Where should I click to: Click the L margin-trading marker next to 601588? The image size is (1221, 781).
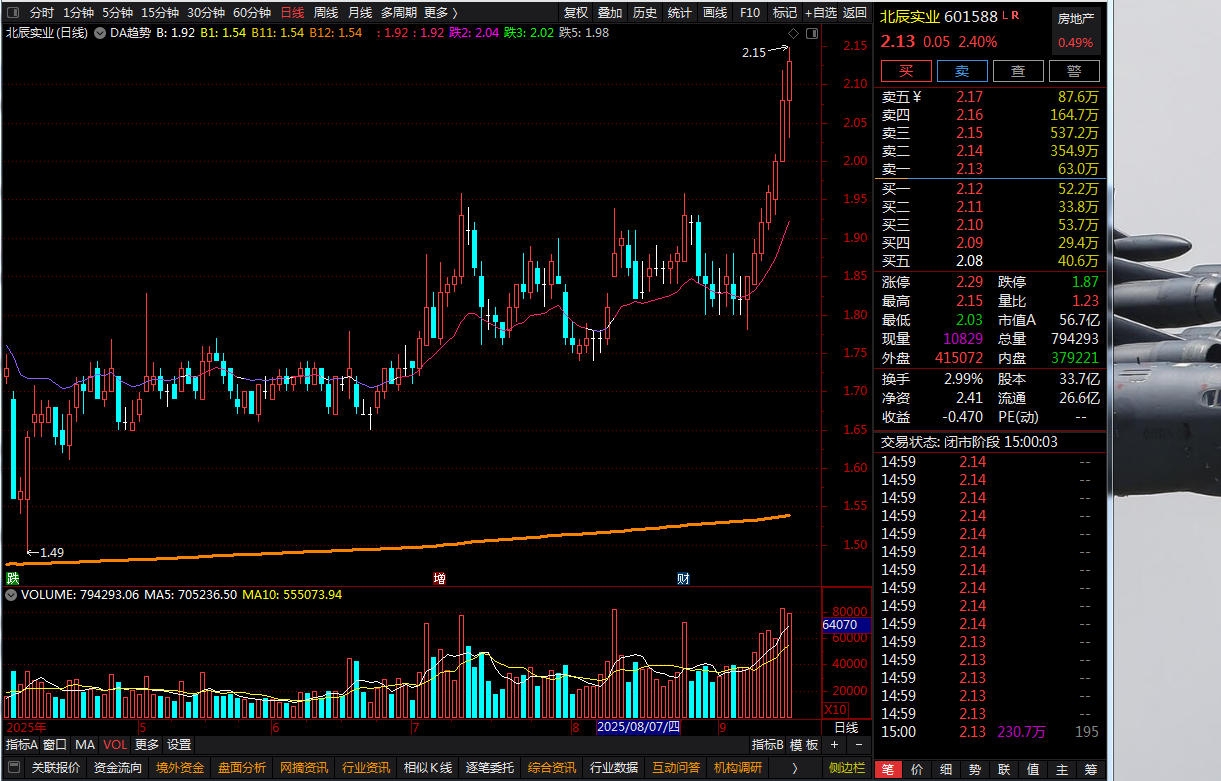tap(1005, 15)
